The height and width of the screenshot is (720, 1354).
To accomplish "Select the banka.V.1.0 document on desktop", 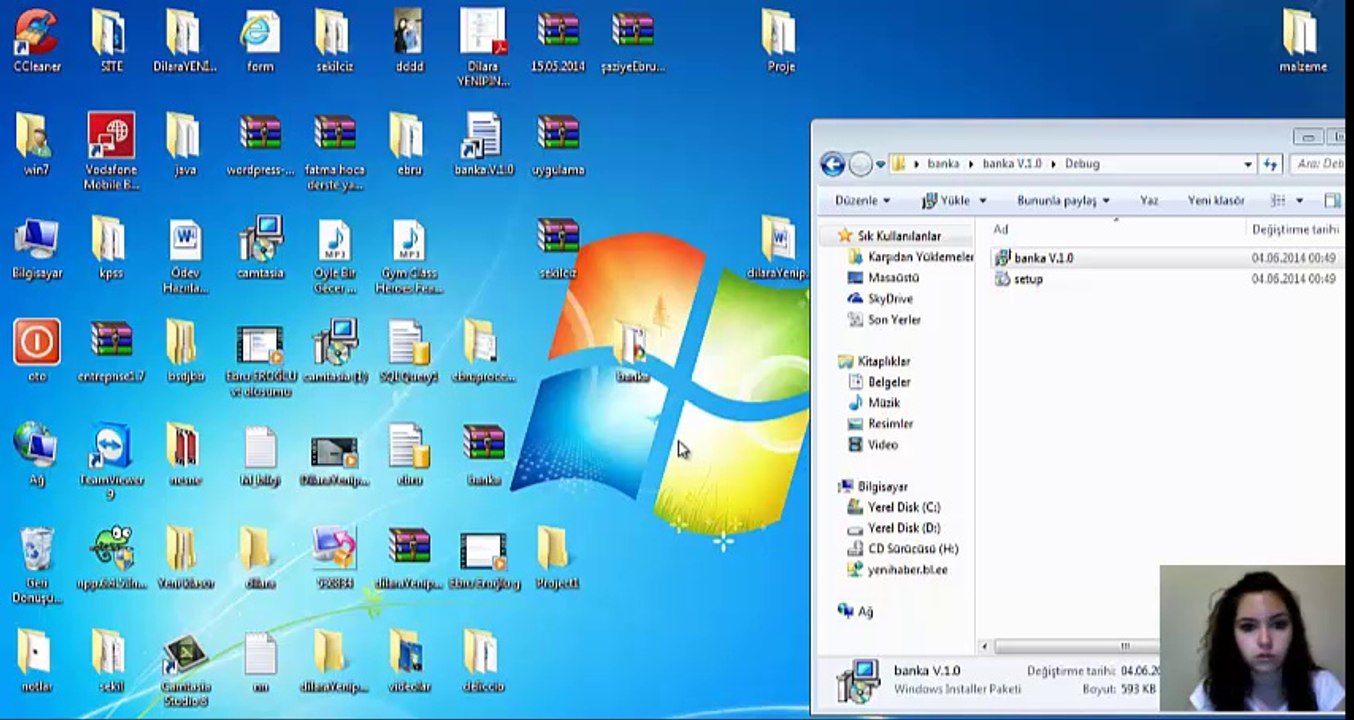I will [483, 145].
